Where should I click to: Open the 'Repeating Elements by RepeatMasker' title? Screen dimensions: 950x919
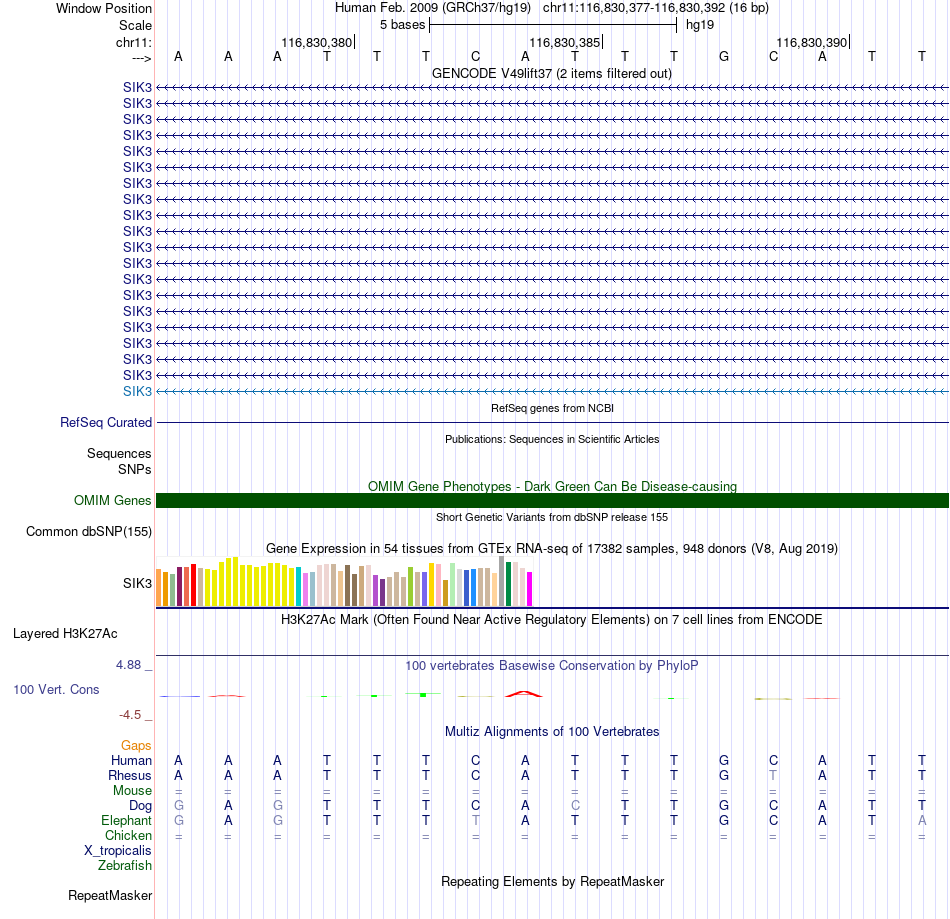point(552,881)
